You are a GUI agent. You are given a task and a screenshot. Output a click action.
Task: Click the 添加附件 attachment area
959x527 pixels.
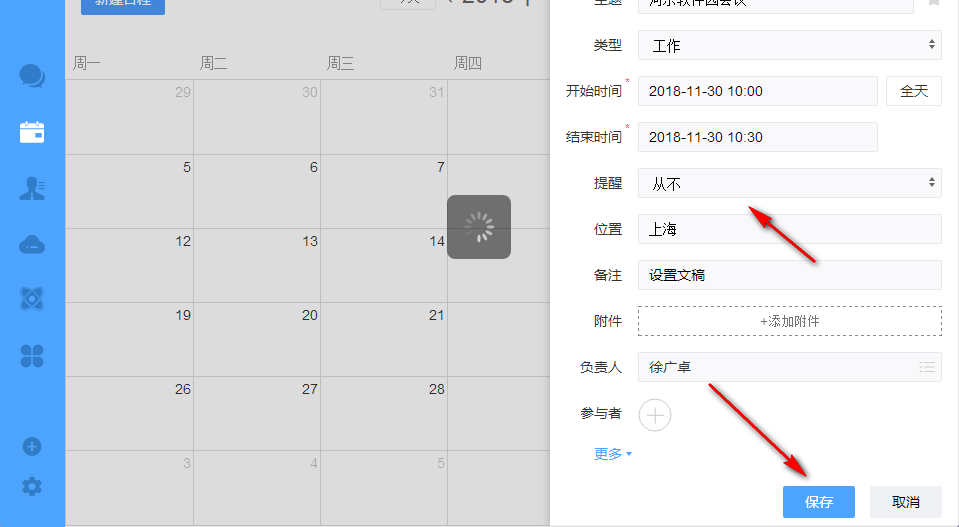tap(789, 321)
